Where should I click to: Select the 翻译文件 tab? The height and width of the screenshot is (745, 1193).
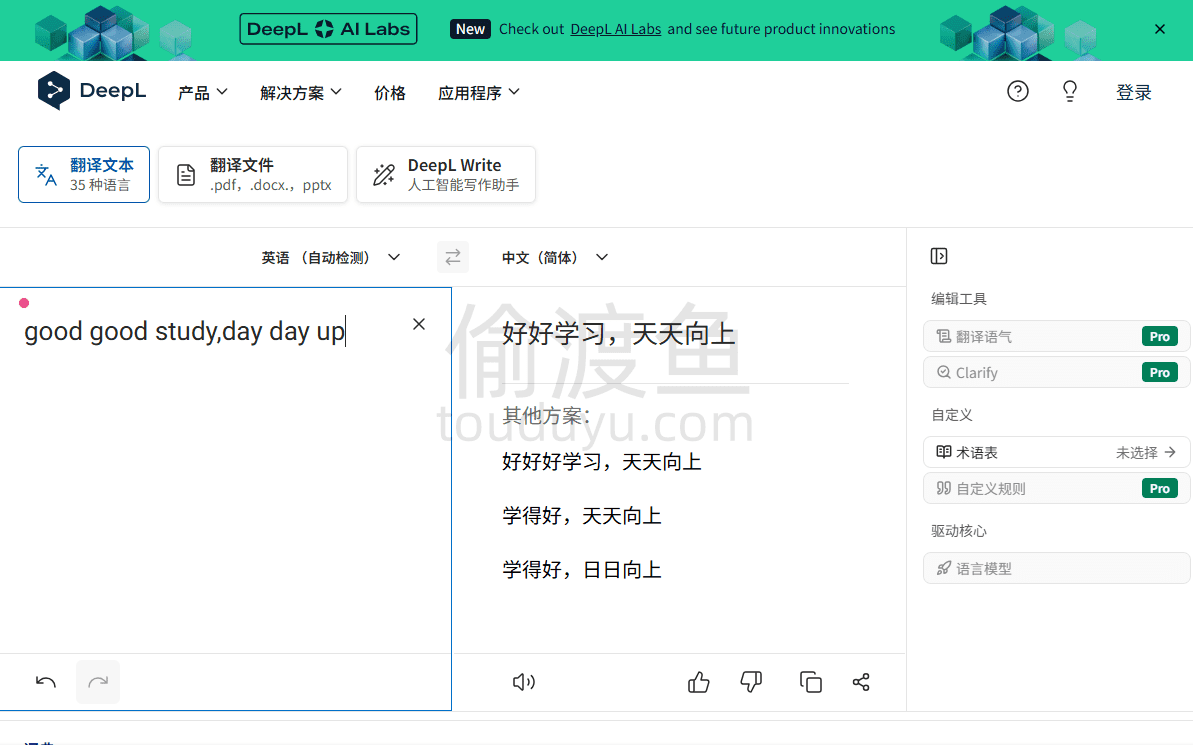point(253,174)
